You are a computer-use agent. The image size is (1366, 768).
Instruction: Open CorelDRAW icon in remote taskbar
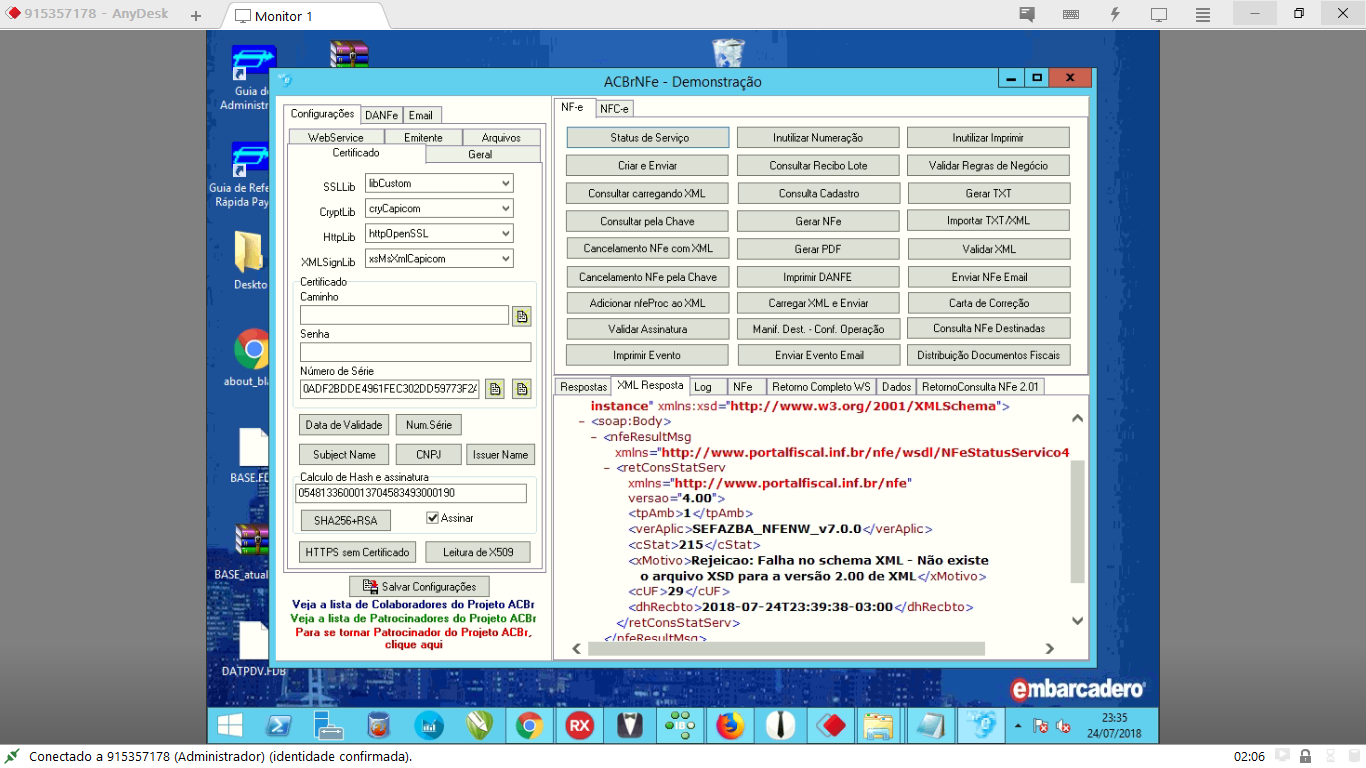(x=479, y=725)
